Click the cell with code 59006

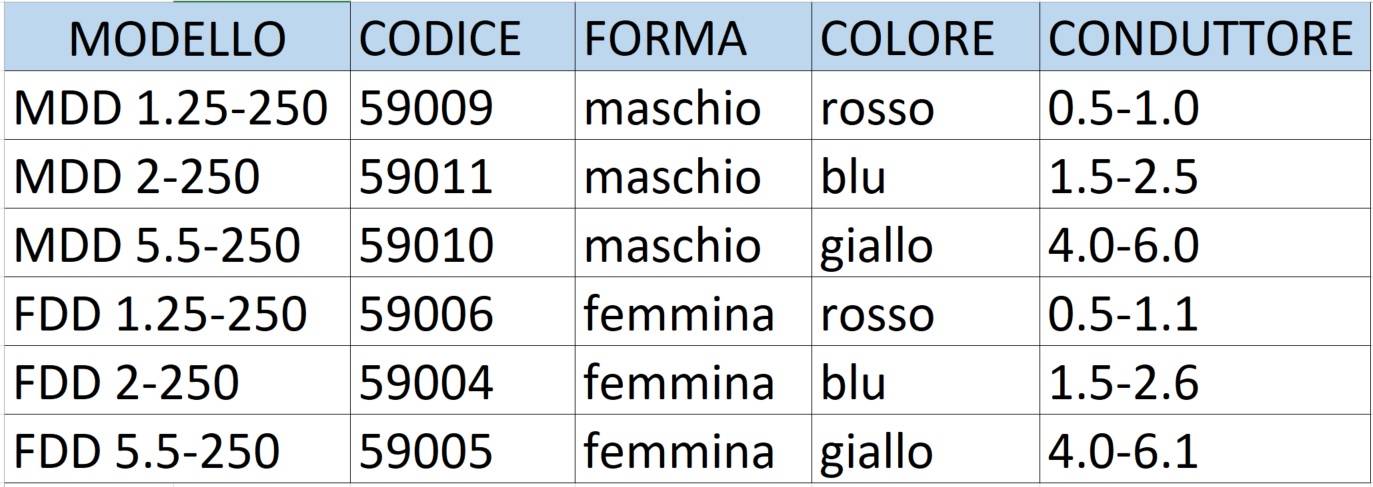463,313
